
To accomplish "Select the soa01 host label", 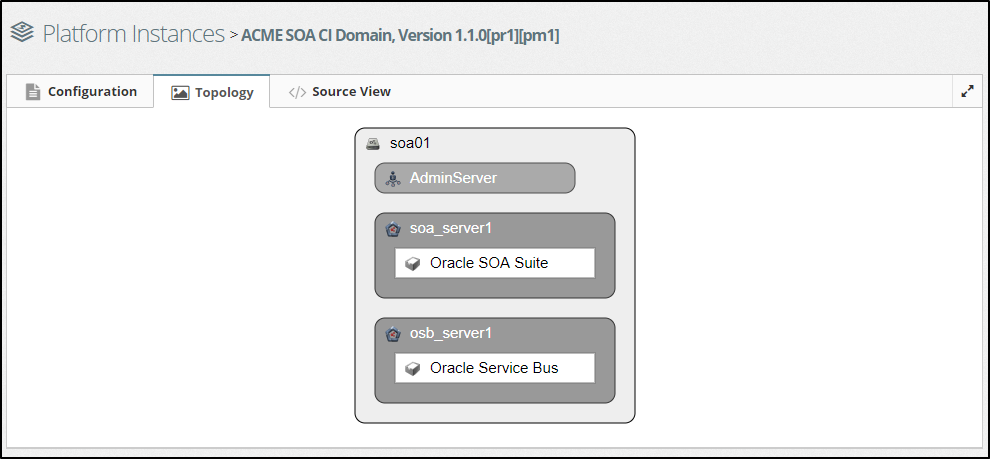I will (x=410, y=143).
